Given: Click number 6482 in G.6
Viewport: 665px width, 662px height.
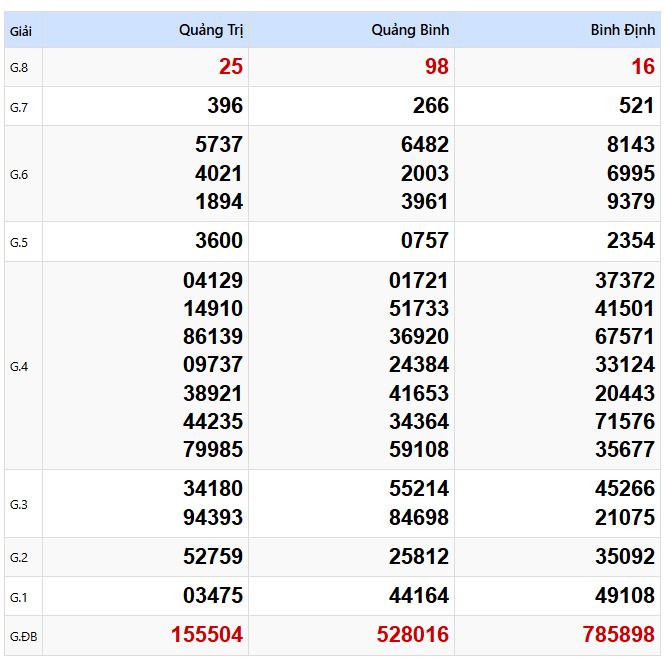Looking at the screenshot, I should 425,144.
